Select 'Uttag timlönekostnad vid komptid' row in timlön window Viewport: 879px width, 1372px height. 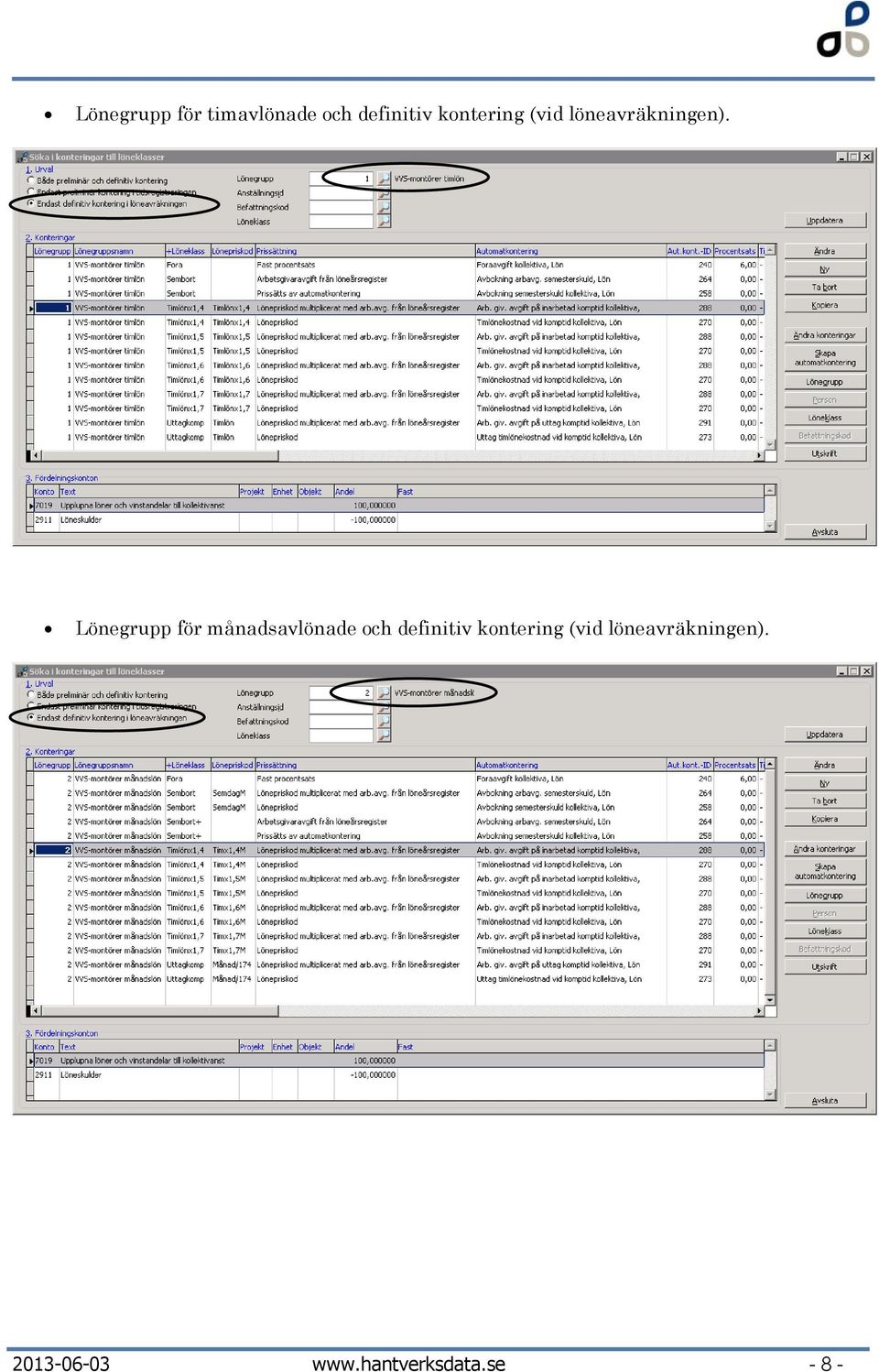pos(396,438)
